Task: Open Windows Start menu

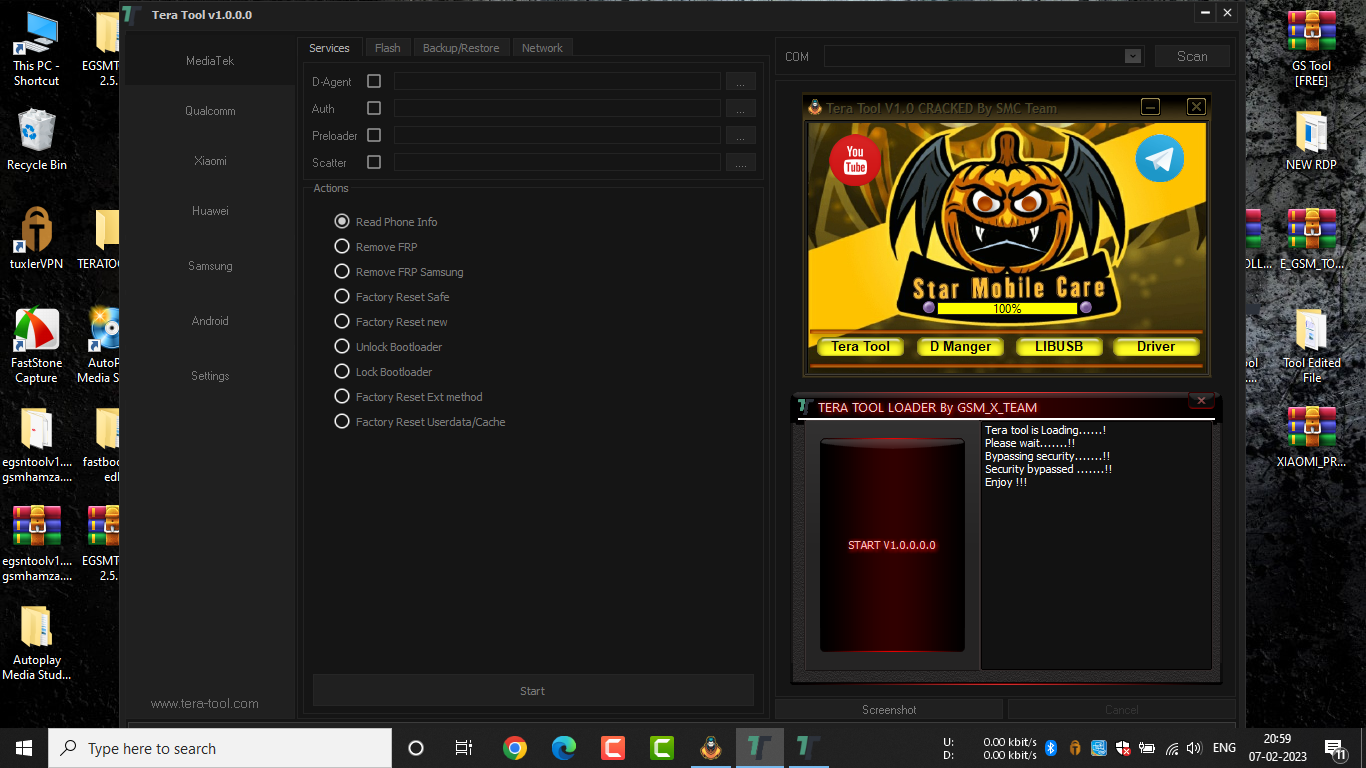Action: point(24,748)
